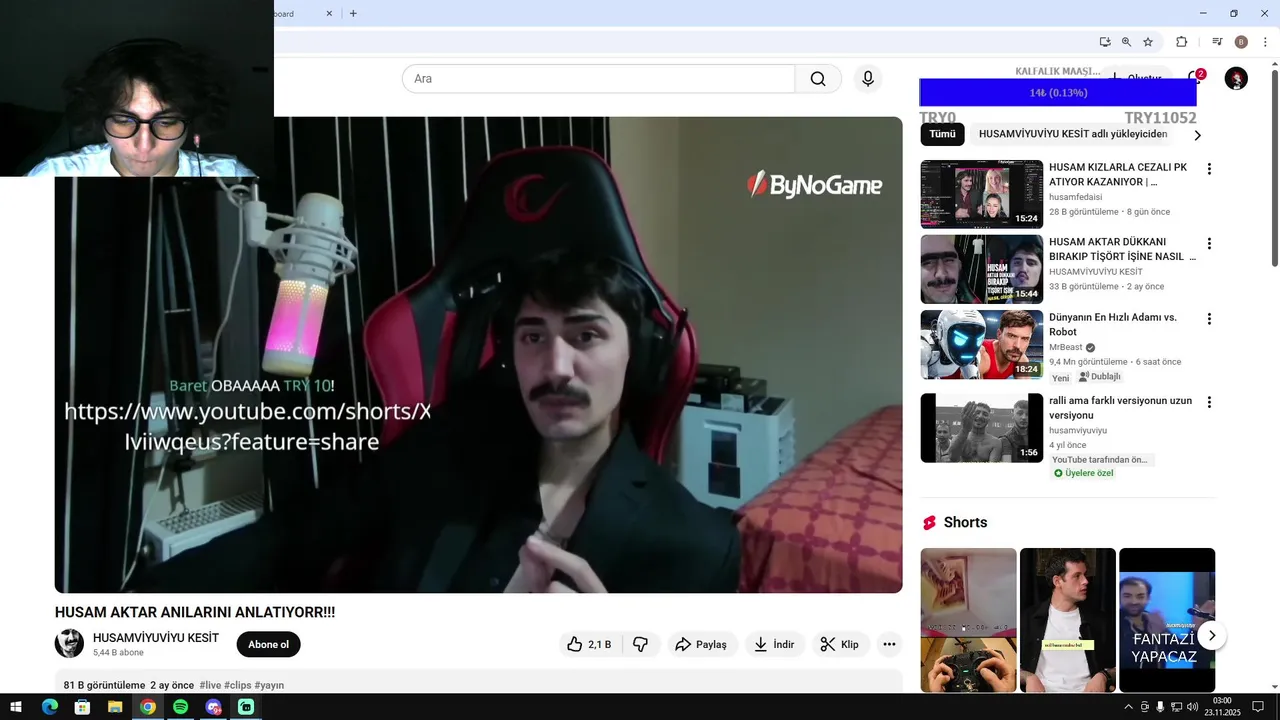Open Chrome media controls icon
1280x720 pixels.
(x=1217, y=42)
